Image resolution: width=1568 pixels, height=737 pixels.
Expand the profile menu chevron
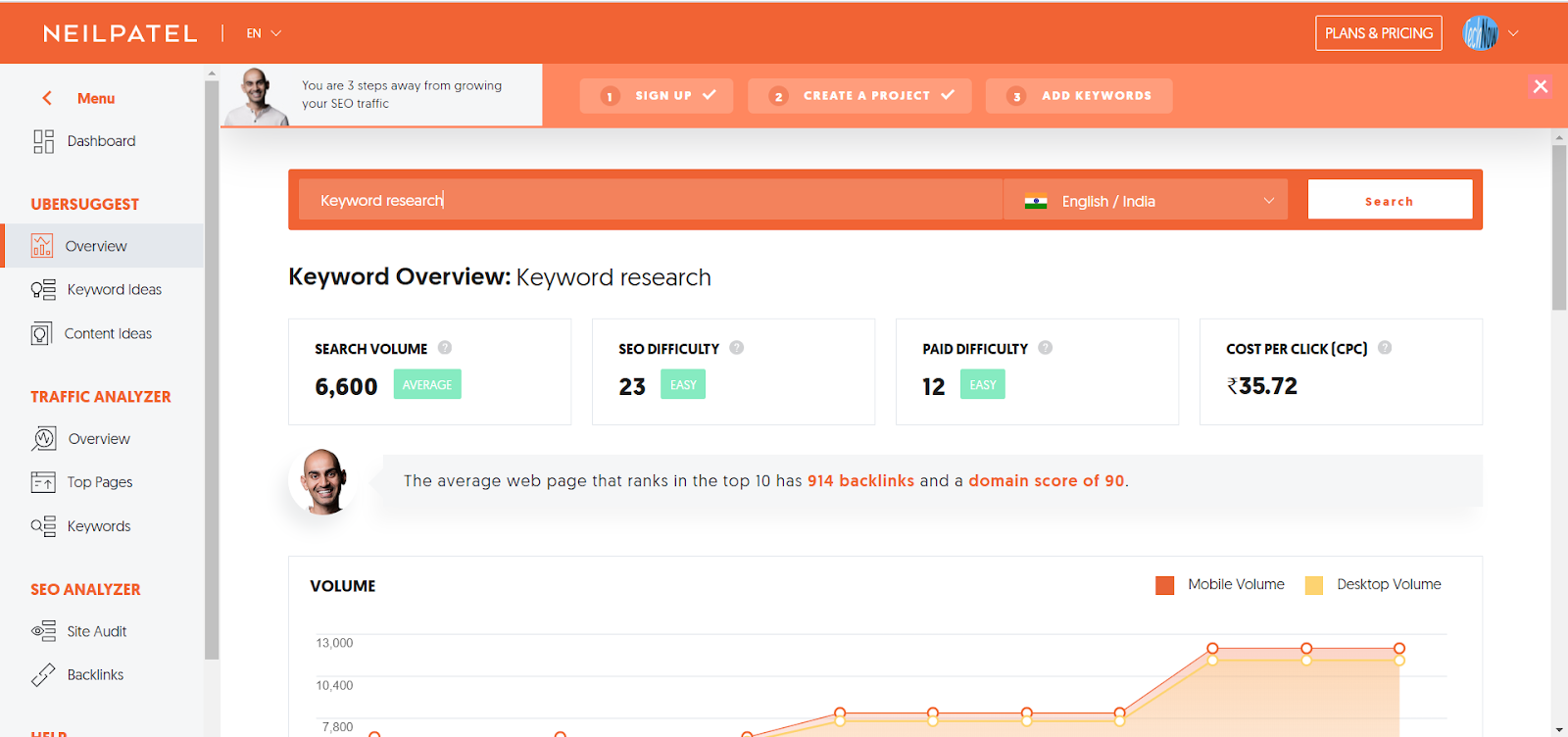coord(1513,33)
